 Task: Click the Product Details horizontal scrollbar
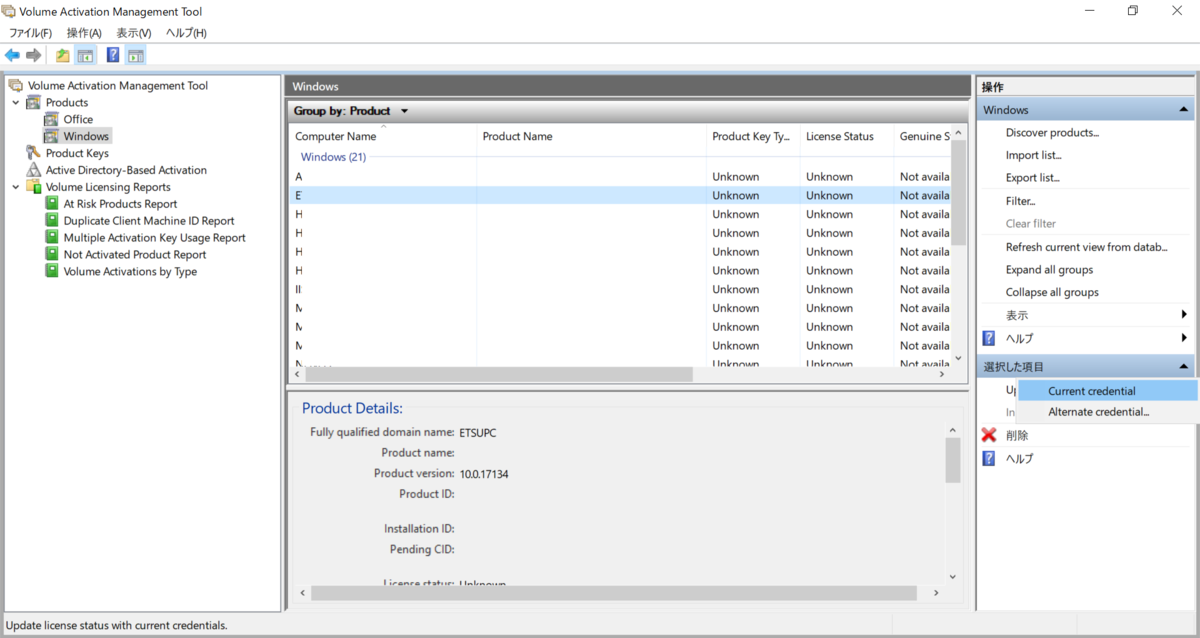(x=614, y=593)
